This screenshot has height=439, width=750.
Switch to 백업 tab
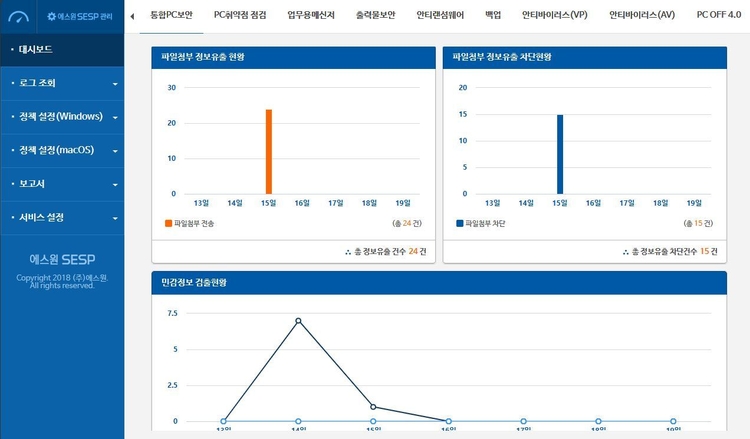493,15
